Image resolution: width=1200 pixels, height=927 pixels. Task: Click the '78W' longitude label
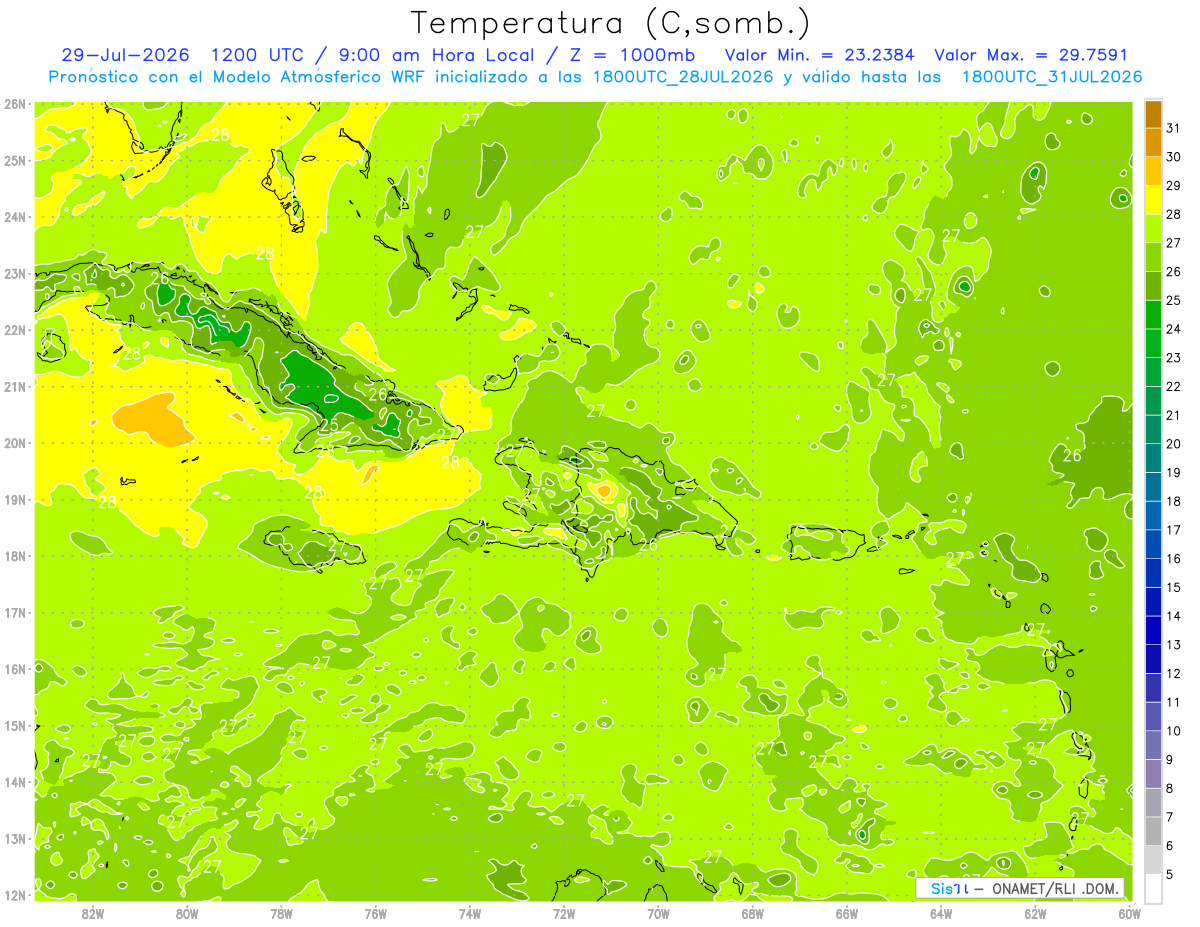click(x=281, y=913)
